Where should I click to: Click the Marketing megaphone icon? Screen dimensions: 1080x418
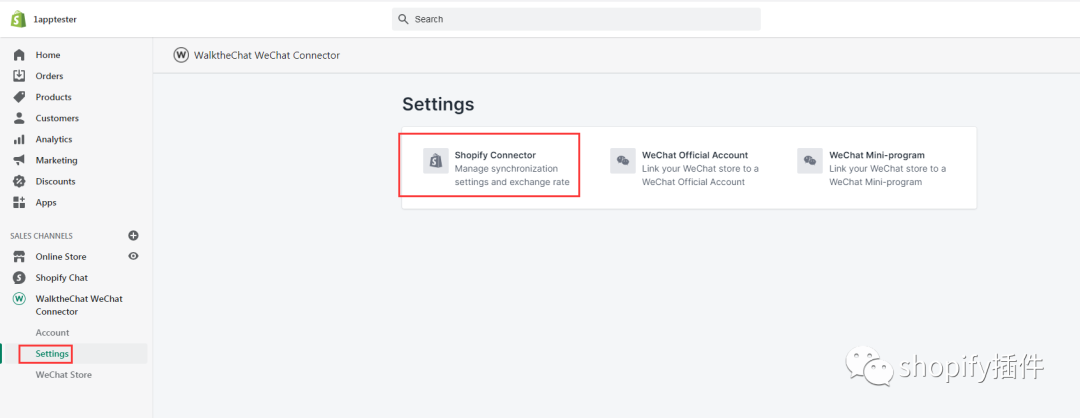point(19,160)
